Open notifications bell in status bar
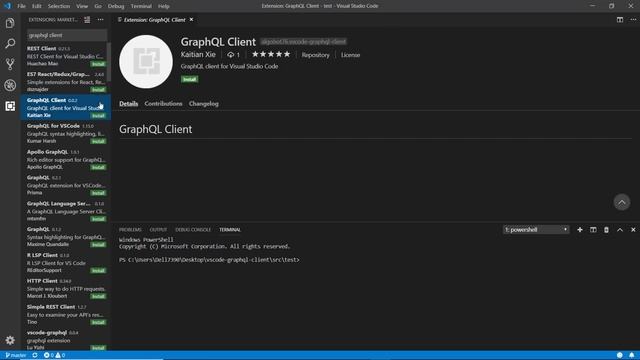This screenshot has width=640, height=360. [x=631, y=355]
